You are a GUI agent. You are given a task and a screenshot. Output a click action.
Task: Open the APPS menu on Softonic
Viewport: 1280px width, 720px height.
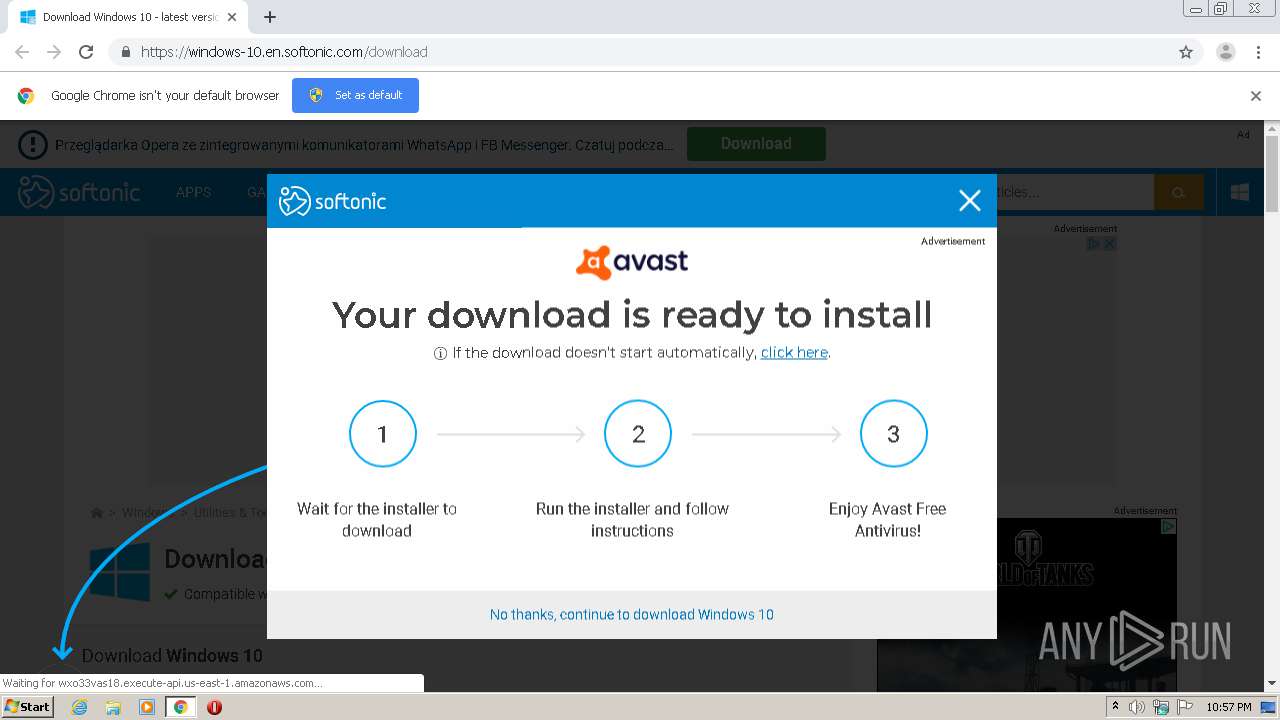(x=193, y=192)
